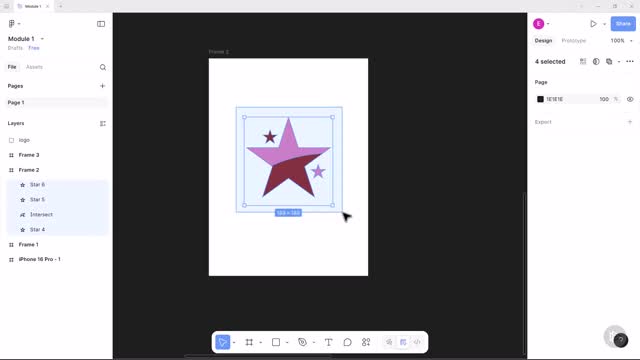Open Move tool options dropdown arrow
Viewport: 640px width, 360px height.
tap(234, 342)
